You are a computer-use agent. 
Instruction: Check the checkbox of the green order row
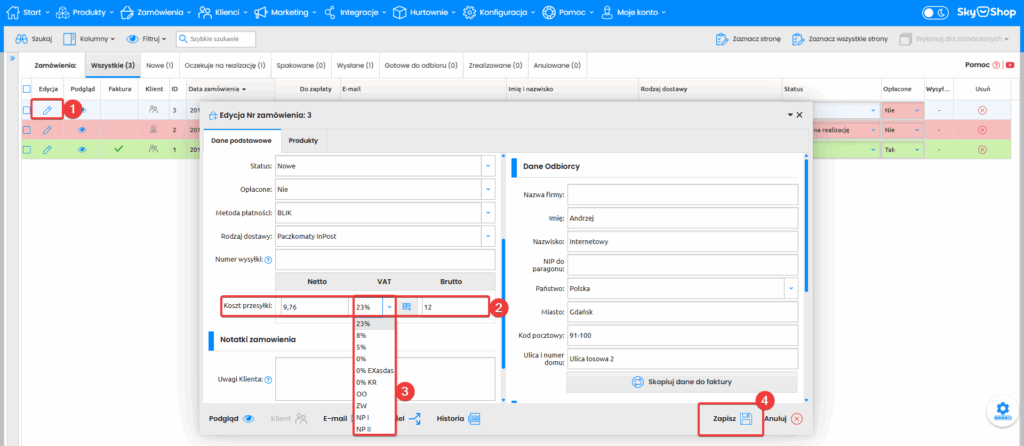[27, 149]
